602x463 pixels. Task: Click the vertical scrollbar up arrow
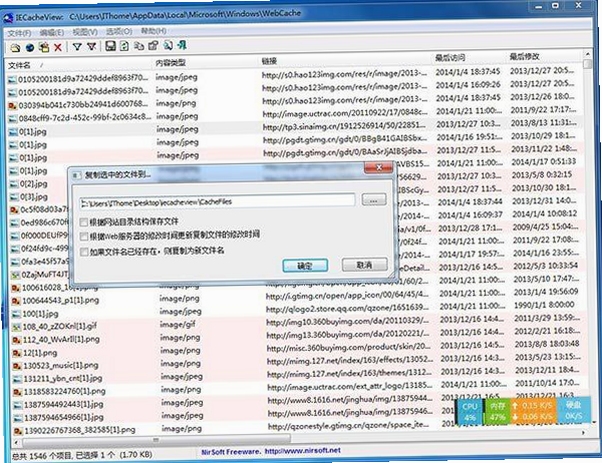tap(587, 54)
